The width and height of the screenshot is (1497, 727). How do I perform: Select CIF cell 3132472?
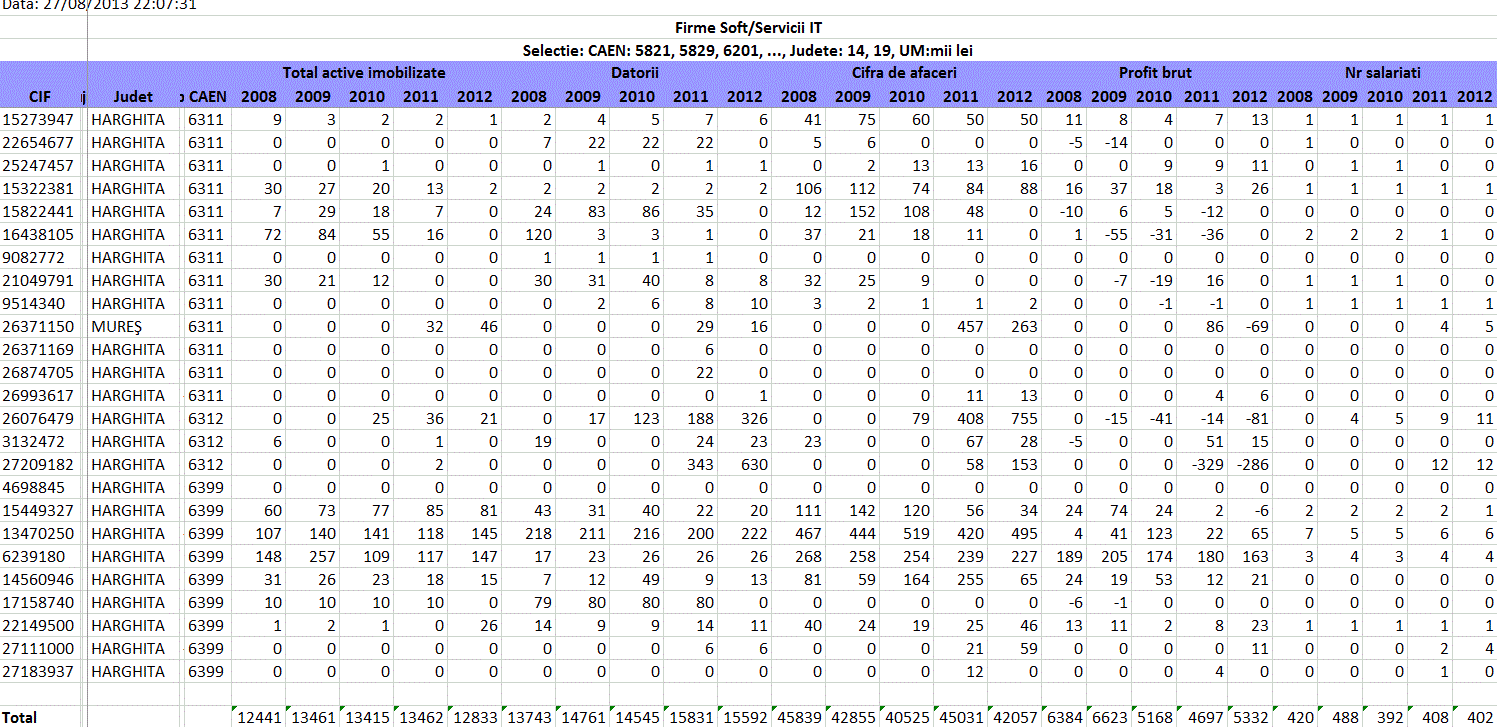[x=35, y=441]
